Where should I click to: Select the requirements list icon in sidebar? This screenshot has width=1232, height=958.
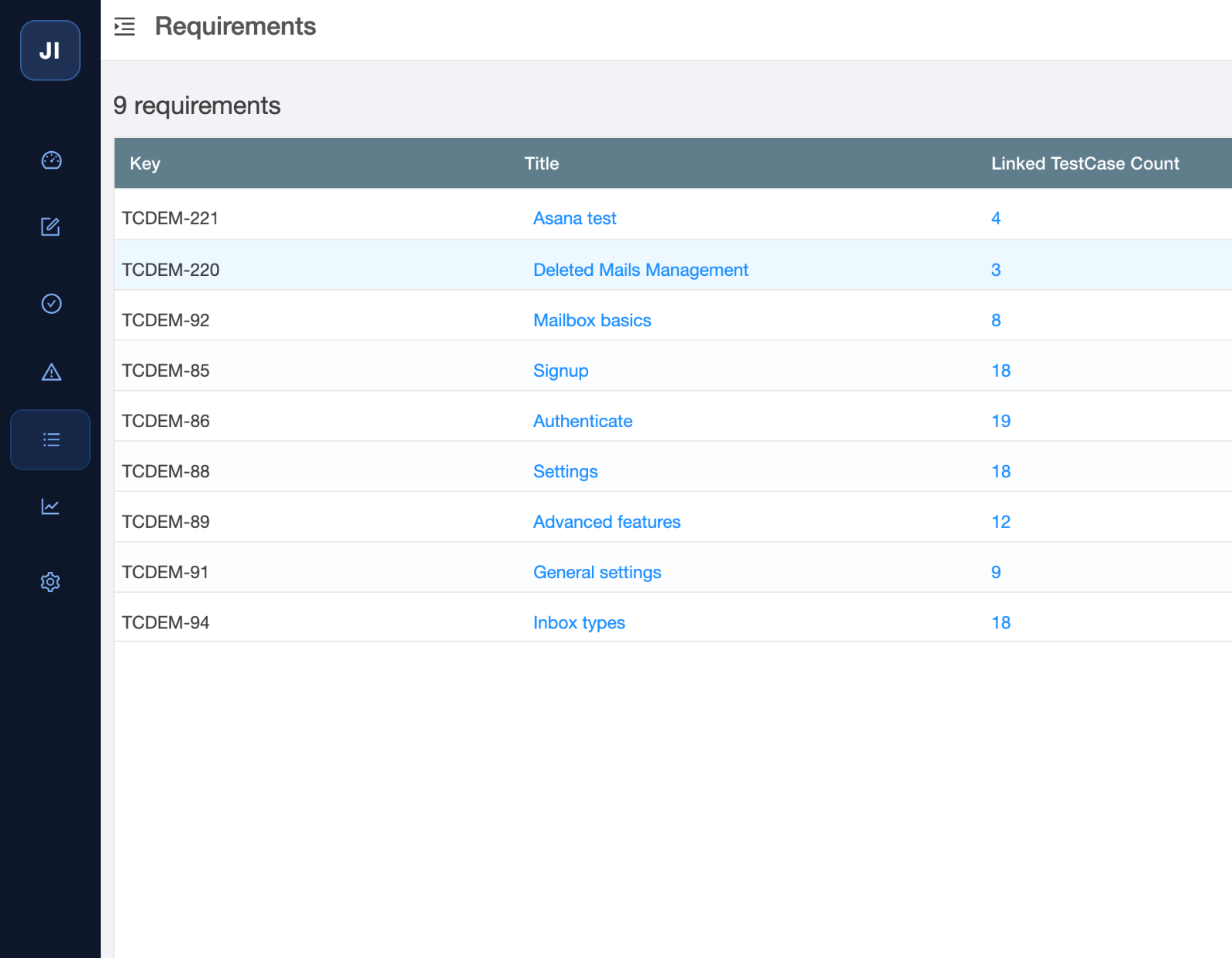(x=50, y=439)
